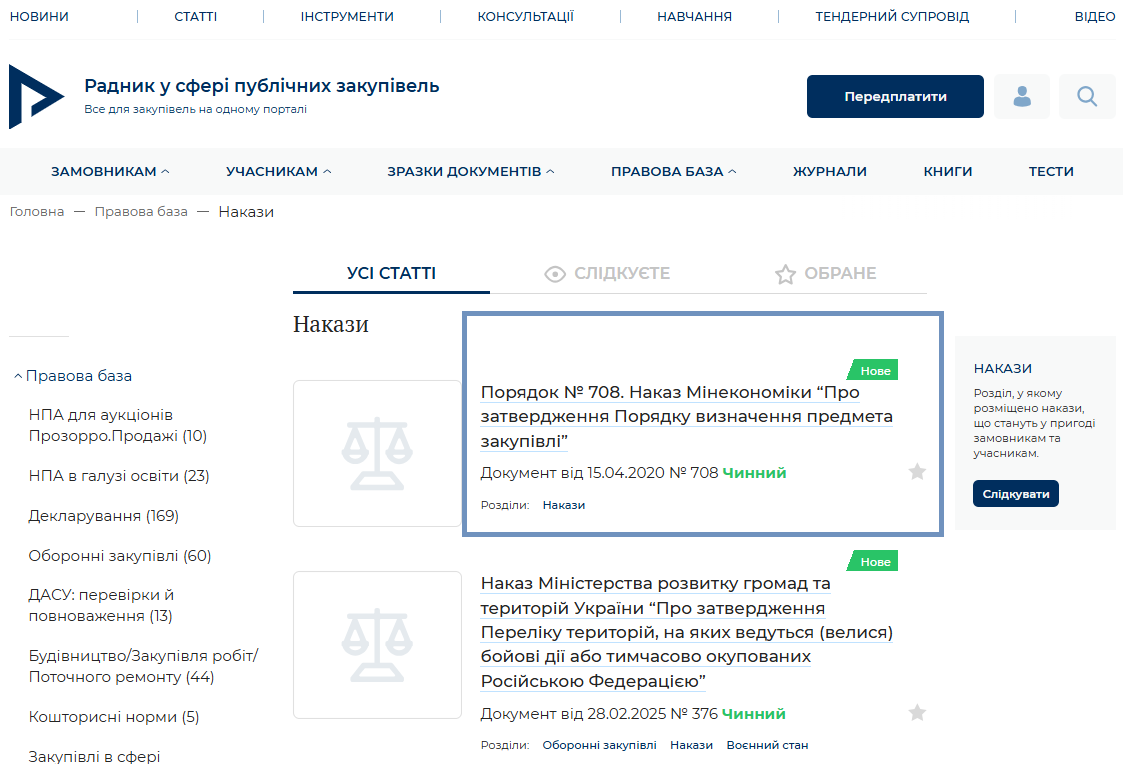Image resolution: width=1123 pixels, height=764 pixels.
Task: Click the search magnifier icon
Action: point(1086,97)
